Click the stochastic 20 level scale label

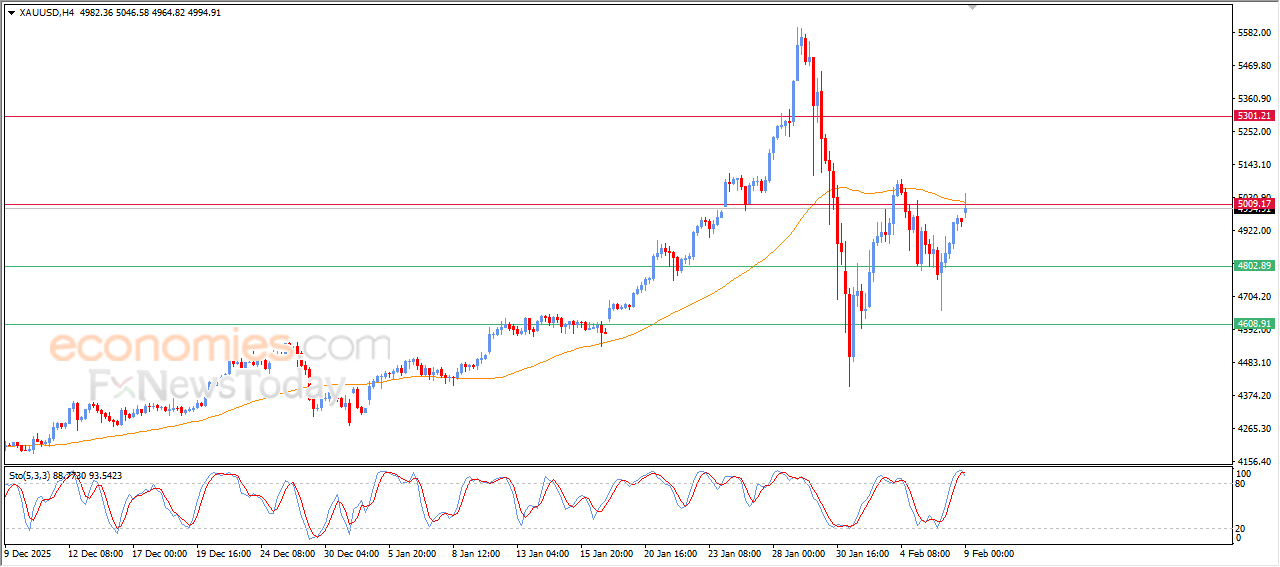pyautogui.click(x=1241, y=527)
